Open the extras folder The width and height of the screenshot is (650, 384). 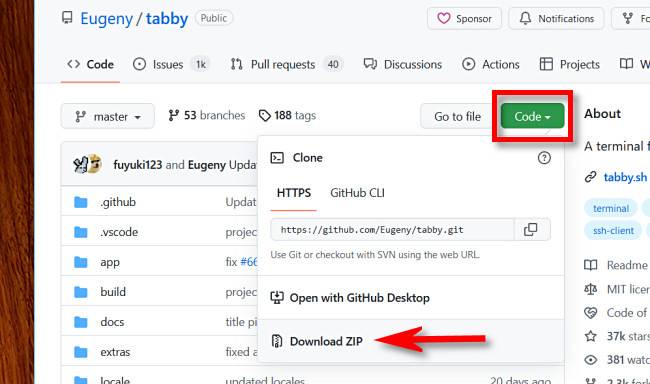click(x=115, y=352)
